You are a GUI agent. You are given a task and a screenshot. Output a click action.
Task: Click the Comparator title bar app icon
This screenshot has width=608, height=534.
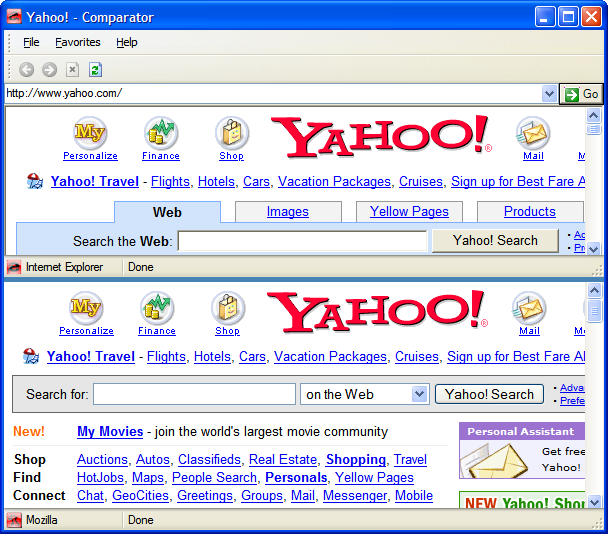point(14,17)
